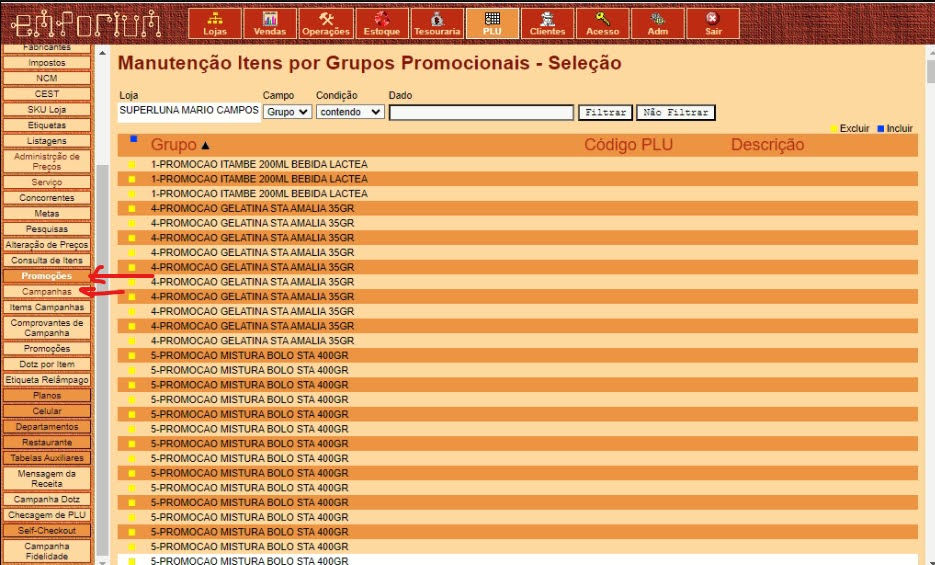
Task: Open Planos in the side menu
Action: tap(47, 396)
